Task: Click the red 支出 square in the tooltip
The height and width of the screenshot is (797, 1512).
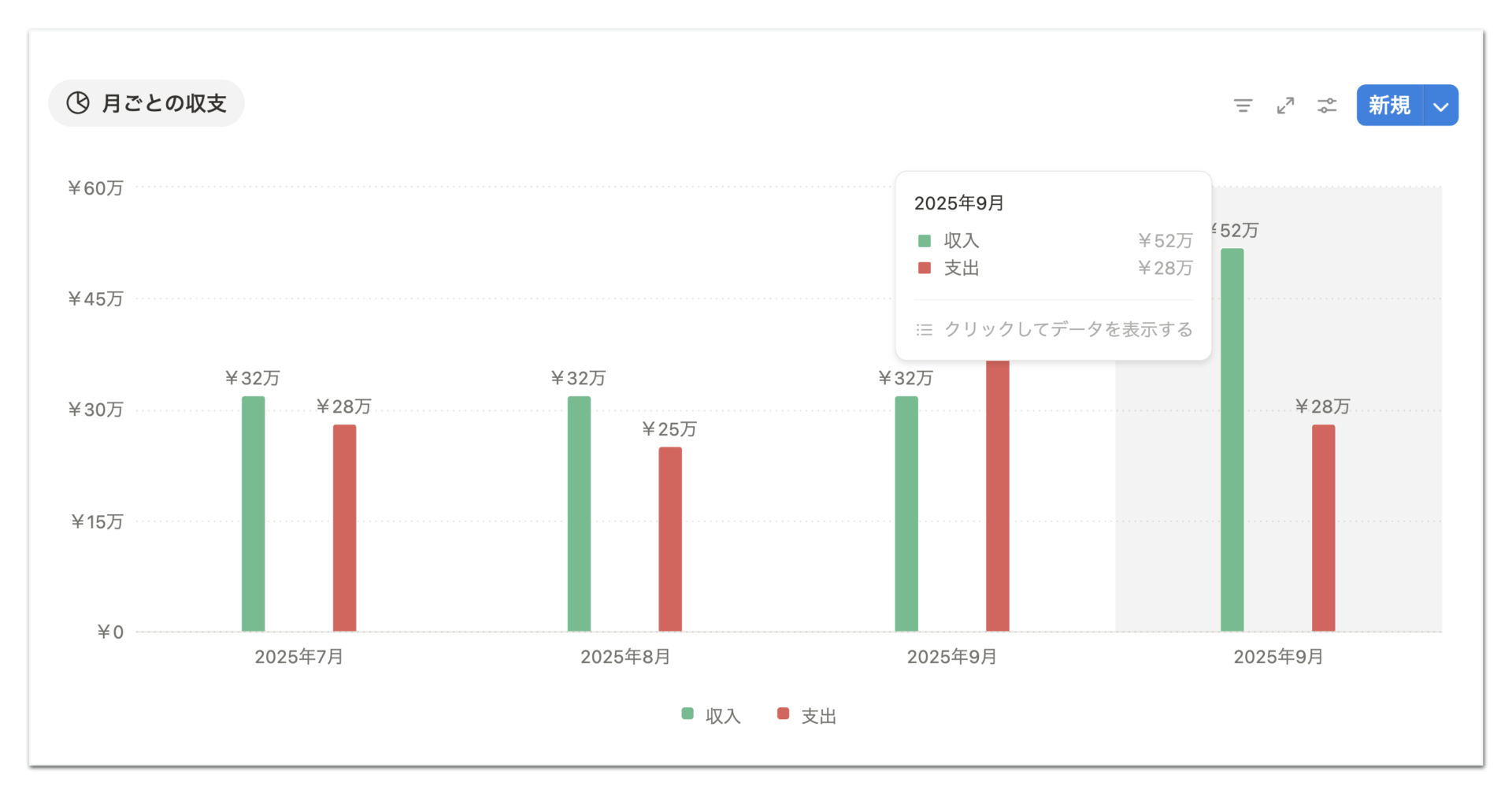Action: [x=925, y=269]
